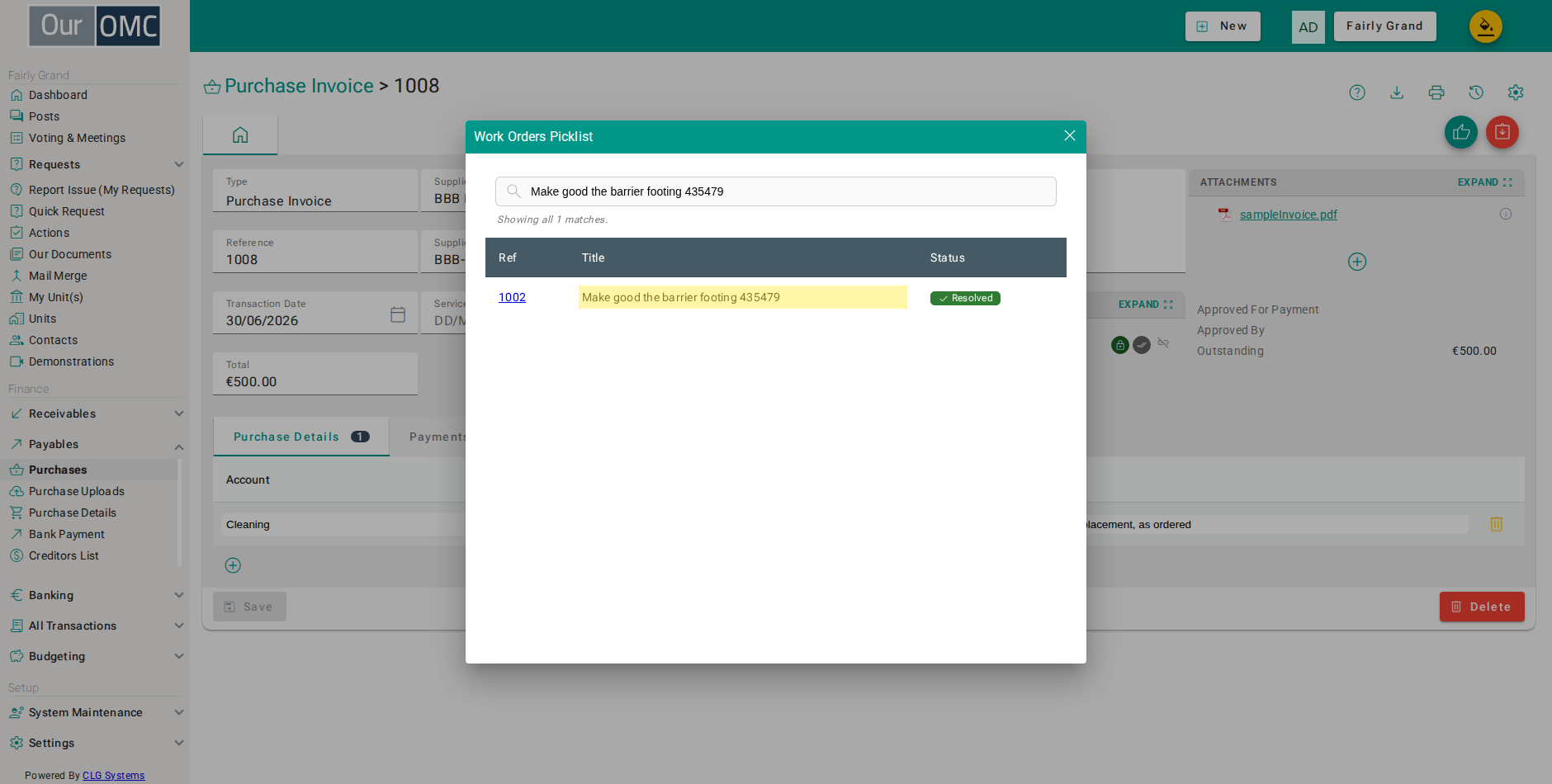Click the Purchase Invoice breadcrumb link
Screen dimensions: 1552x784
[x=299, y=86]
